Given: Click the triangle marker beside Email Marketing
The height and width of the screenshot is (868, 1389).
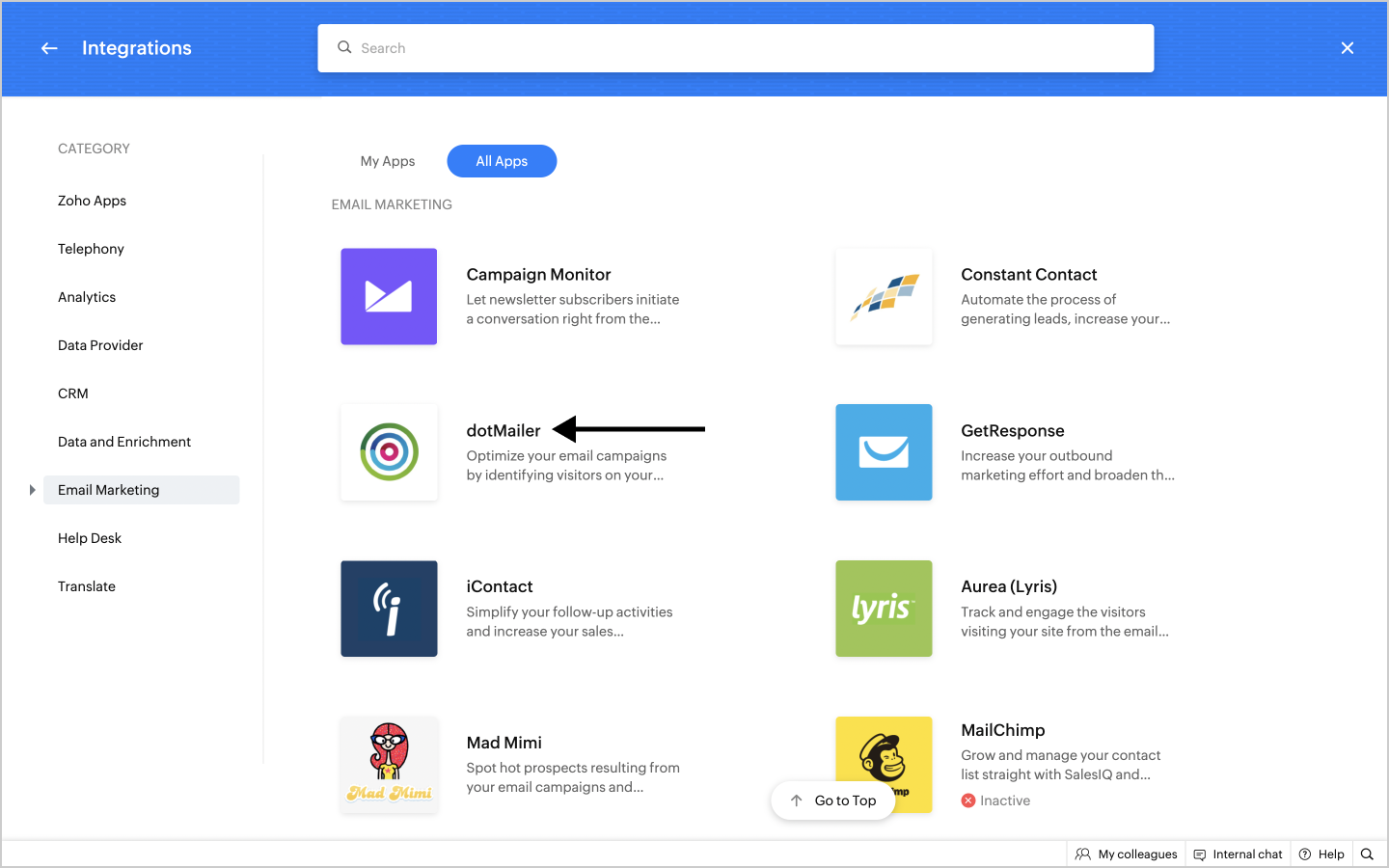Looking at the screenshot, I should pos(32,490).
